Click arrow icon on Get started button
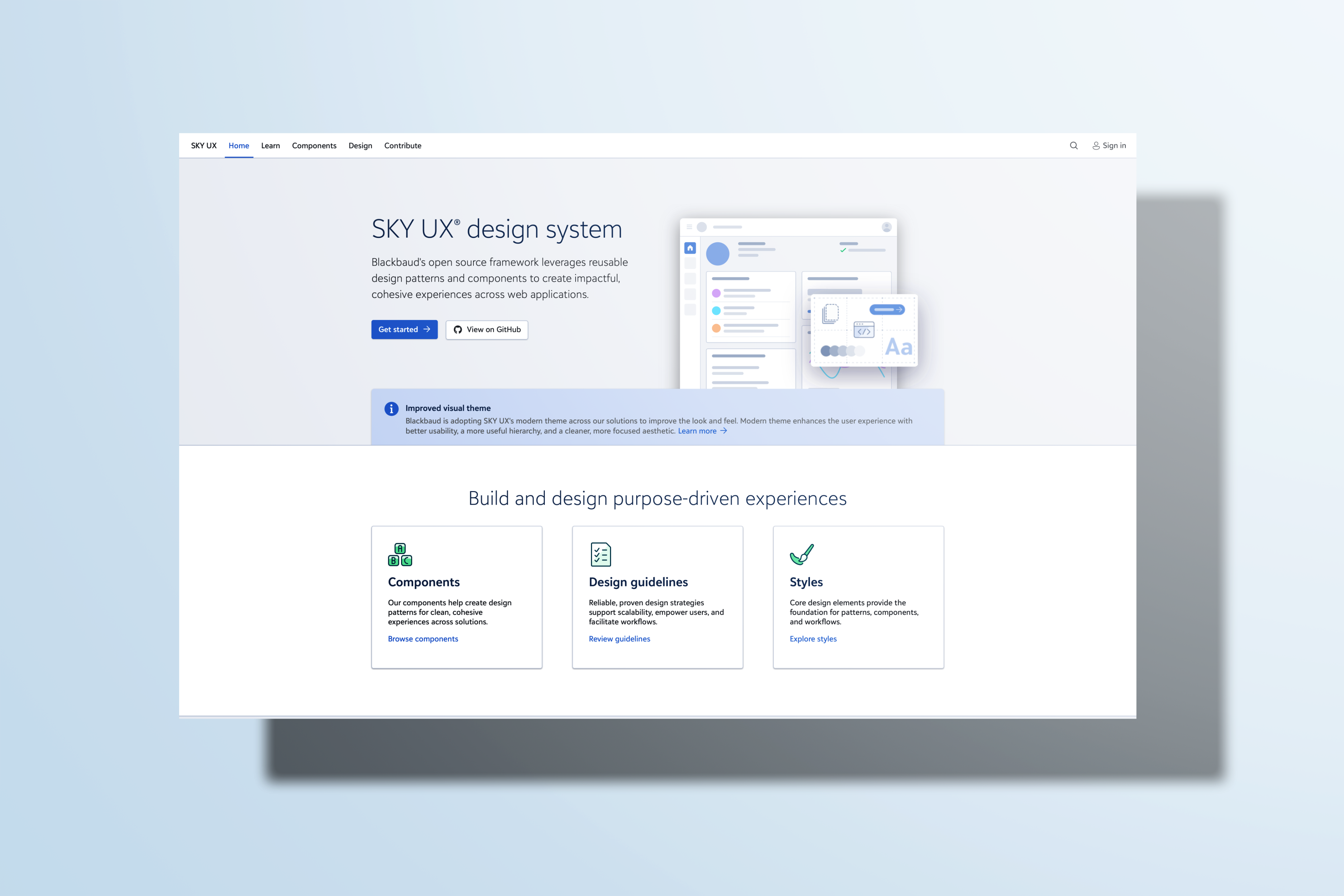Image resolution: width=1344 pixels, height=896 pixels. click(427, 329)
